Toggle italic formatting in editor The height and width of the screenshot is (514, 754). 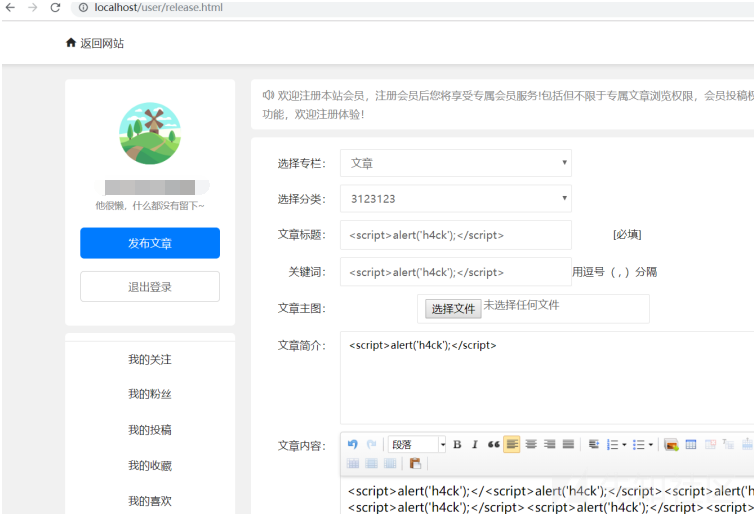click(x=475, y=444)
